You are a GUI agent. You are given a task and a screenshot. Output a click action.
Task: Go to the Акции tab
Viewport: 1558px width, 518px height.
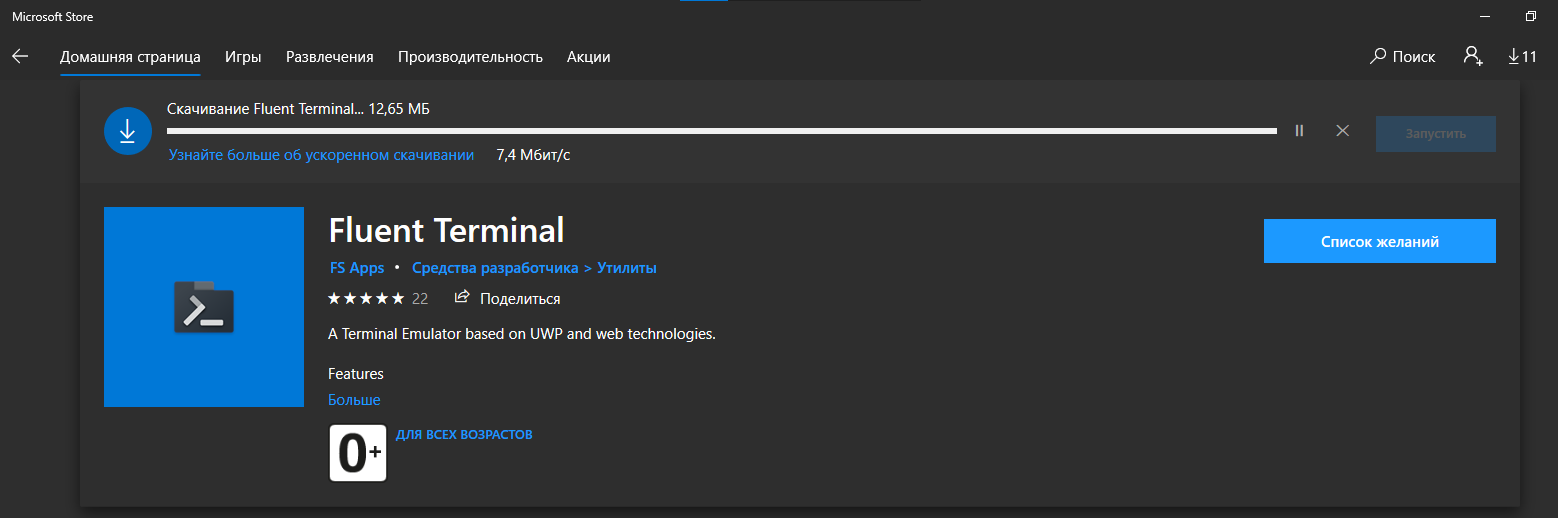coord(588,57)
